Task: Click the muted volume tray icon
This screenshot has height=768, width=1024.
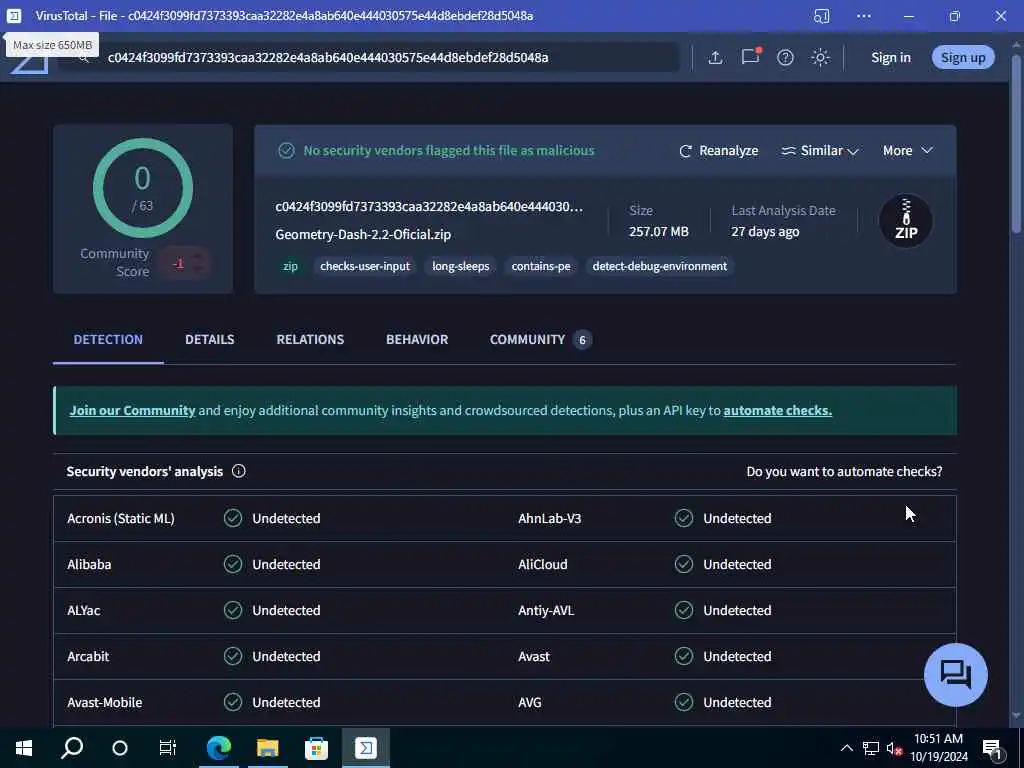Action: tap(894, 748)
